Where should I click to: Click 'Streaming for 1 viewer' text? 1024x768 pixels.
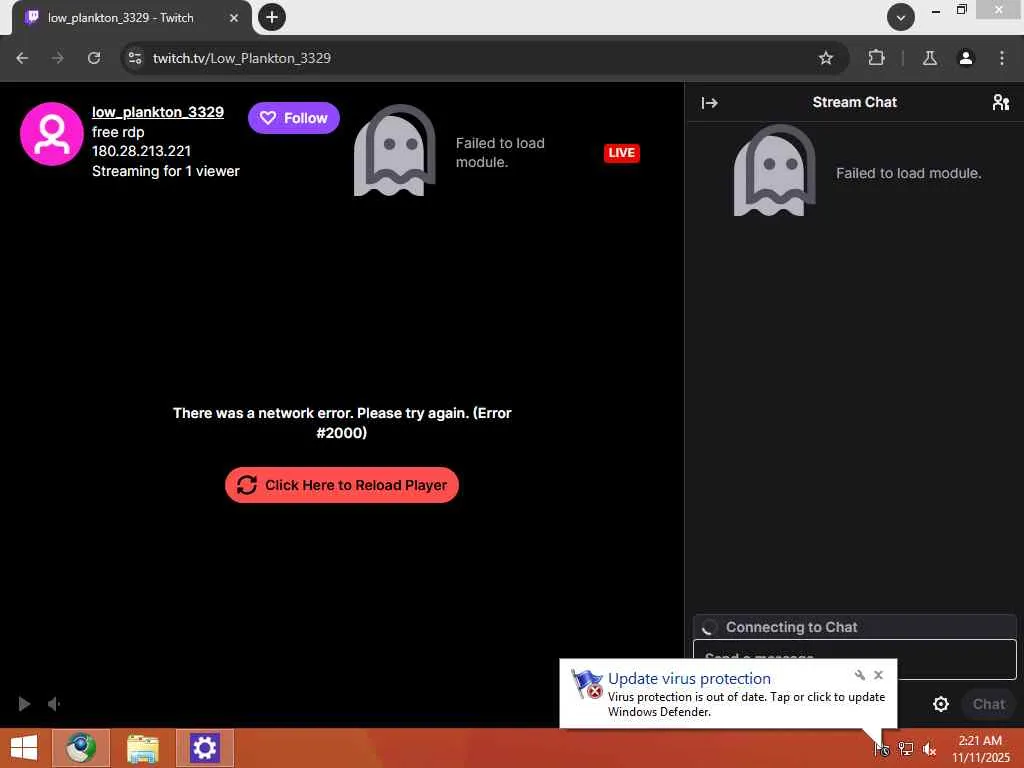[x=166, y=171]
